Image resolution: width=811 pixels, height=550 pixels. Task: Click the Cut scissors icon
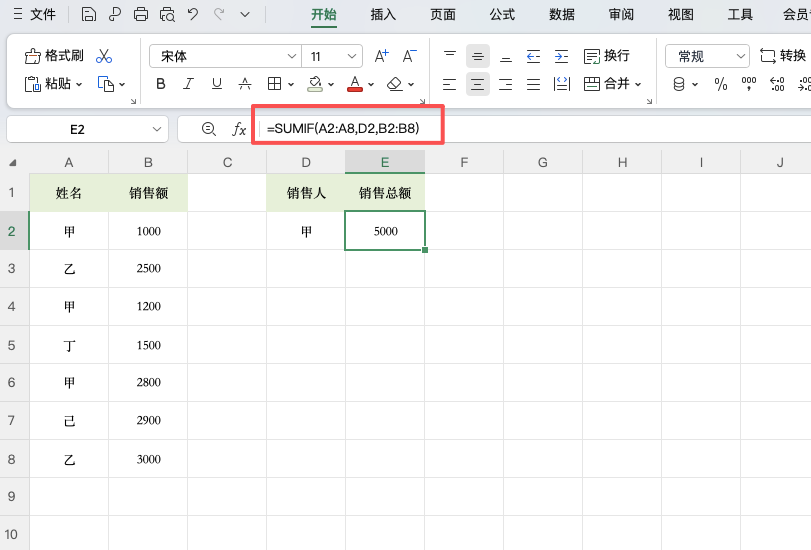104,56
